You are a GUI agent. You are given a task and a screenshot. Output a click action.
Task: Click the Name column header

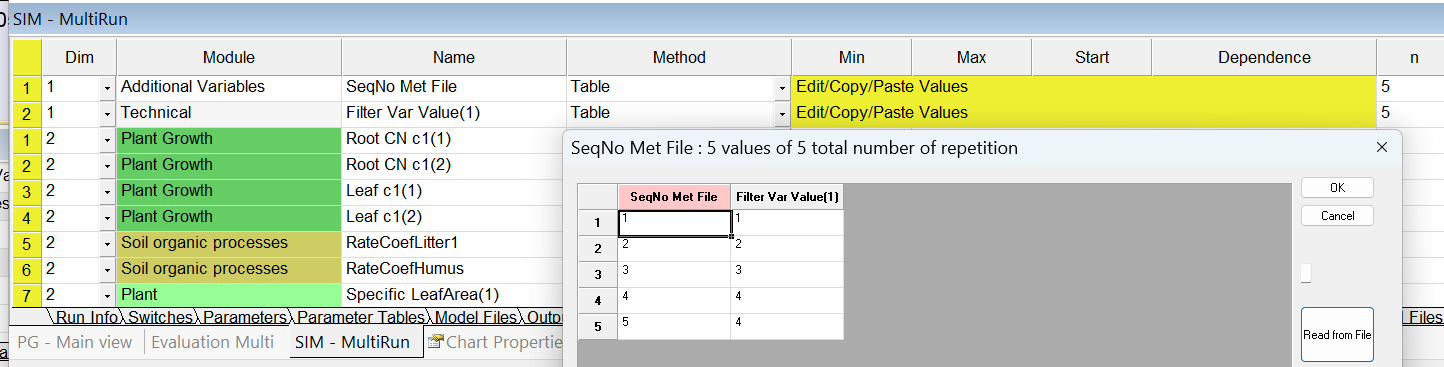point(454,58)
